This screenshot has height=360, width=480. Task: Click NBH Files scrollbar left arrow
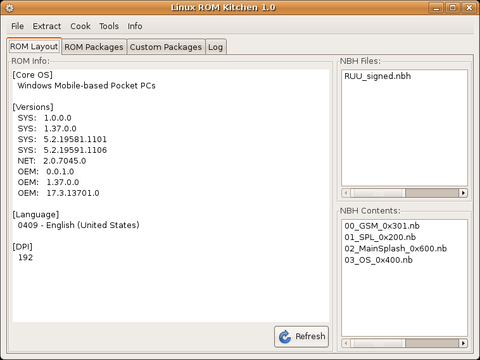(346, 193)
